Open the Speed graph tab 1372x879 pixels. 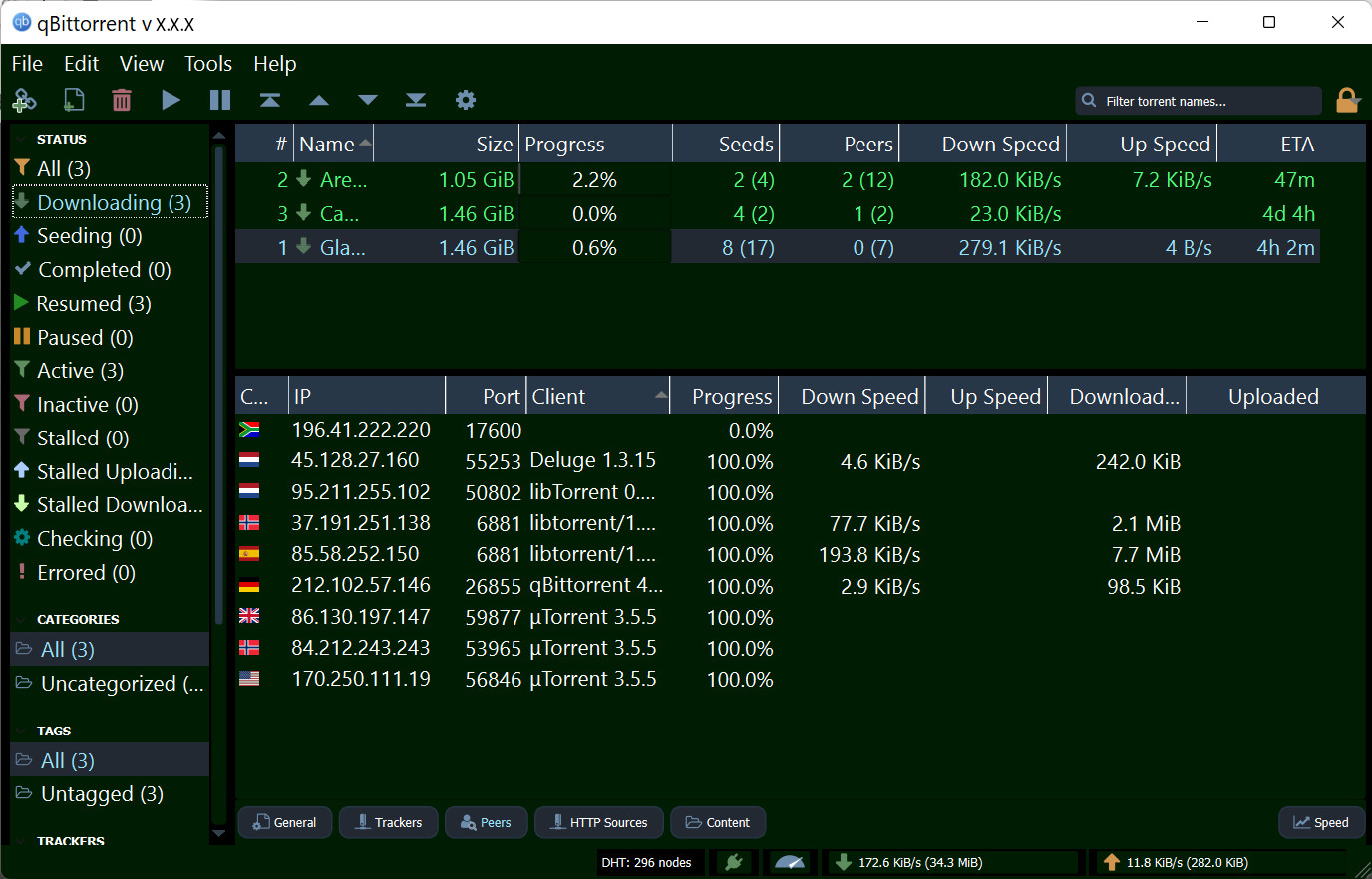click(x=1321, y=822)
